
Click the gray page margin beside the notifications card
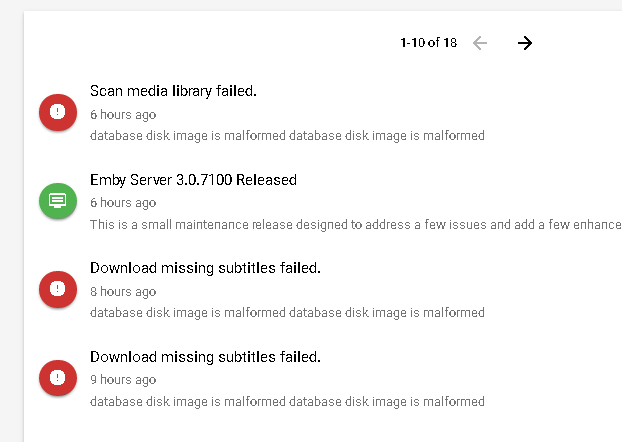(x=12, y=222)
